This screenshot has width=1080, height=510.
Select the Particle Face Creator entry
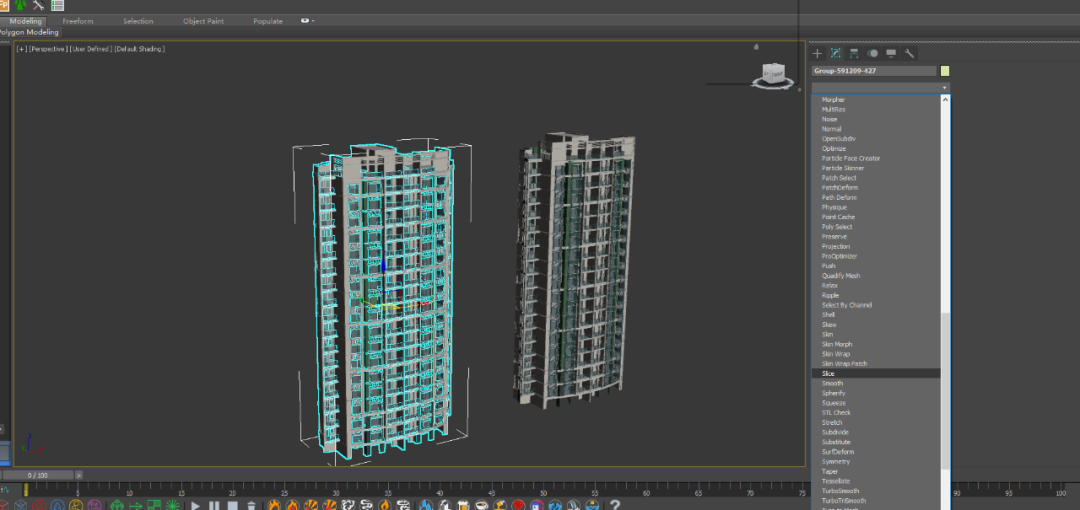[x=851, y=159]
